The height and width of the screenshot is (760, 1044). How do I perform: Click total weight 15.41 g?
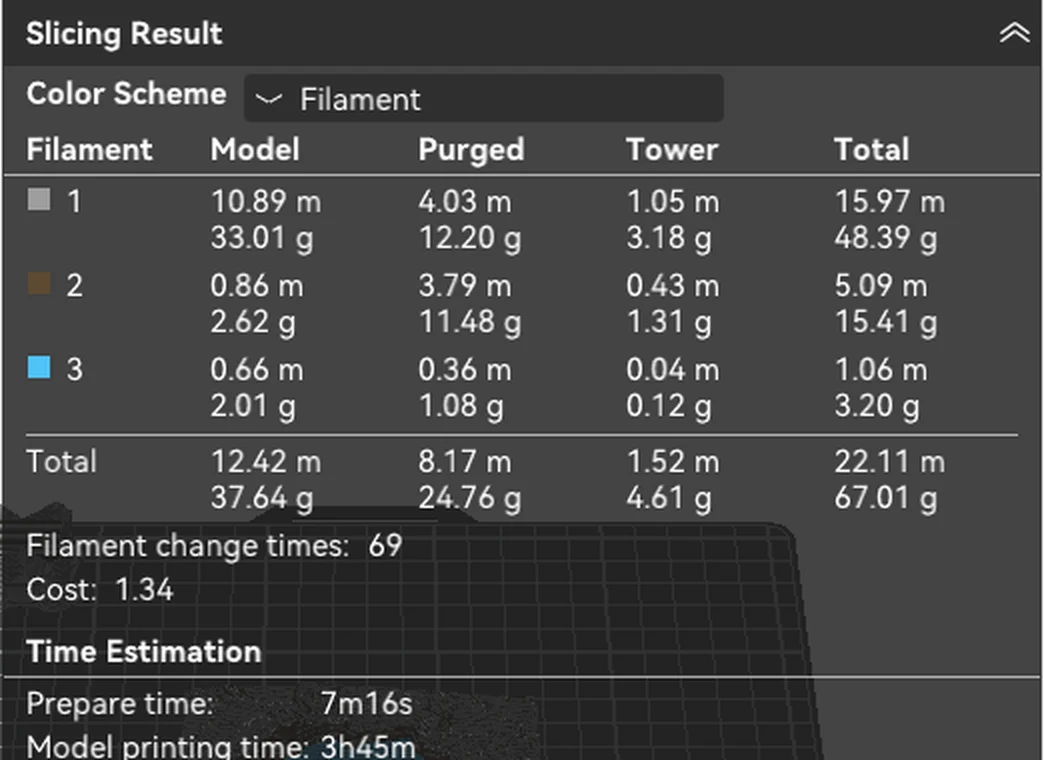[x=886, y=322]
